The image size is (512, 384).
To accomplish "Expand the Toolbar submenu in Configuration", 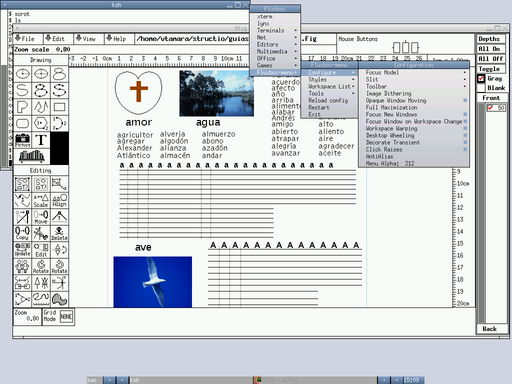I will 414,86.
